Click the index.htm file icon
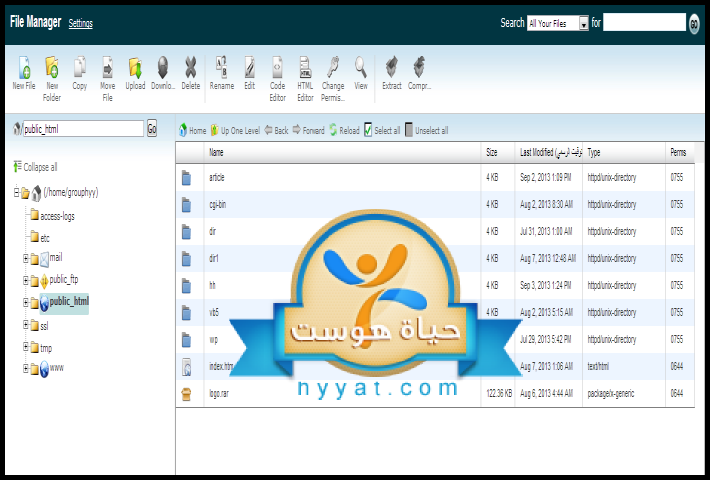Screen dimensions: 710x480 click(187, 367)
